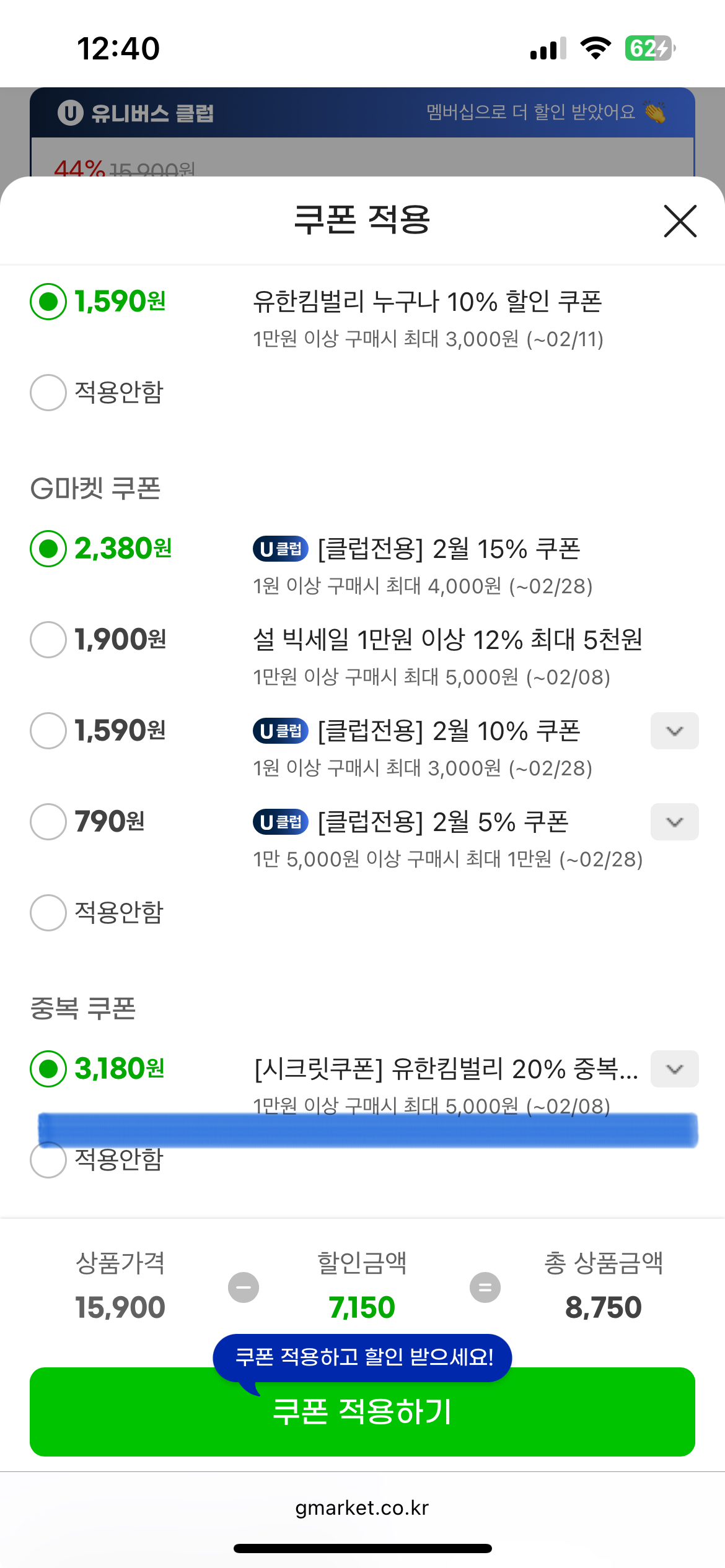Tap the minus circle icon beside 할인금액

click(x=244, y=1287)
